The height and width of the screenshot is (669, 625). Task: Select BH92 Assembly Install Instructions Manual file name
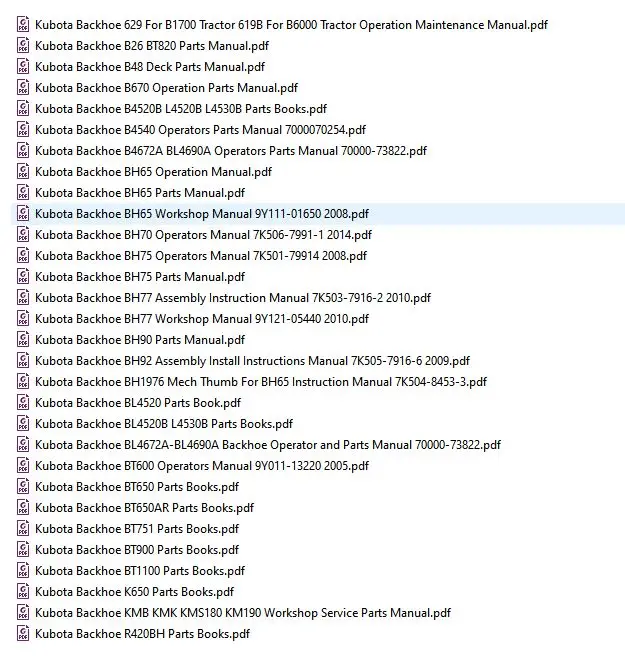coord(253,361)
